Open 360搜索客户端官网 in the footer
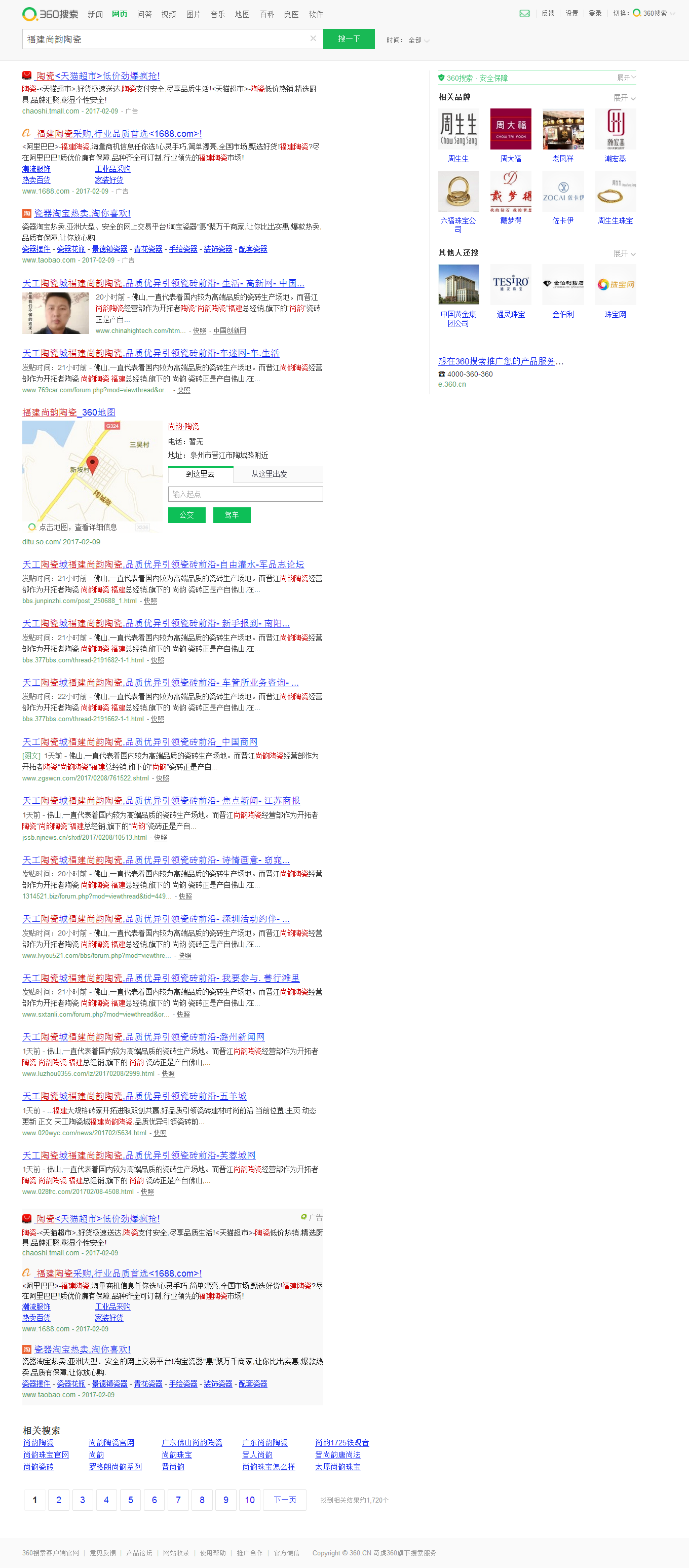Viewport: 689px width, 1568px height. point(51,1553)
